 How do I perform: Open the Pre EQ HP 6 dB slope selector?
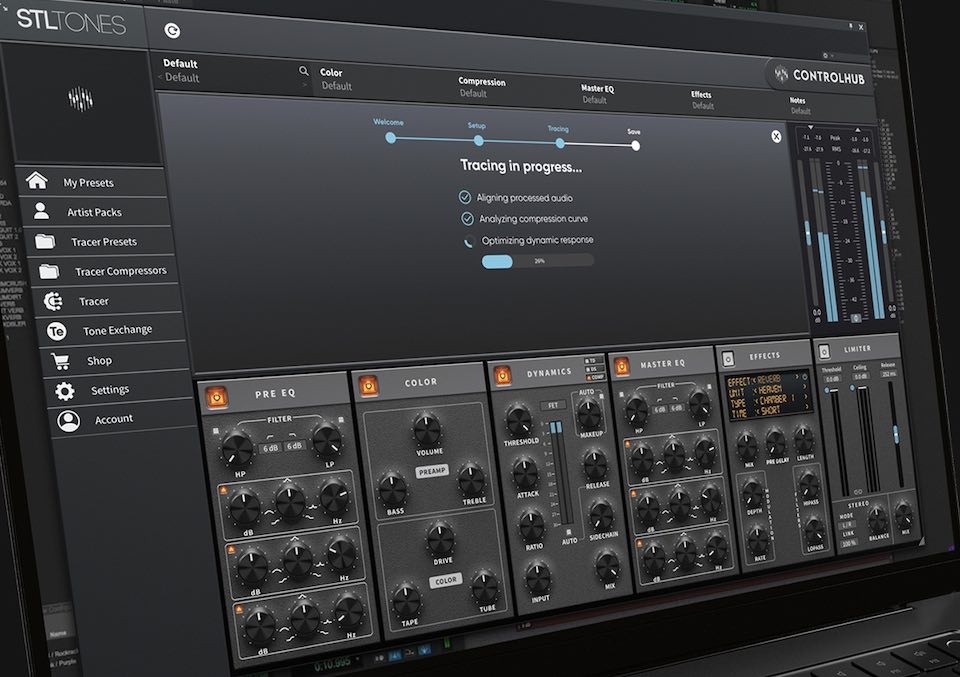pos(271,448)
